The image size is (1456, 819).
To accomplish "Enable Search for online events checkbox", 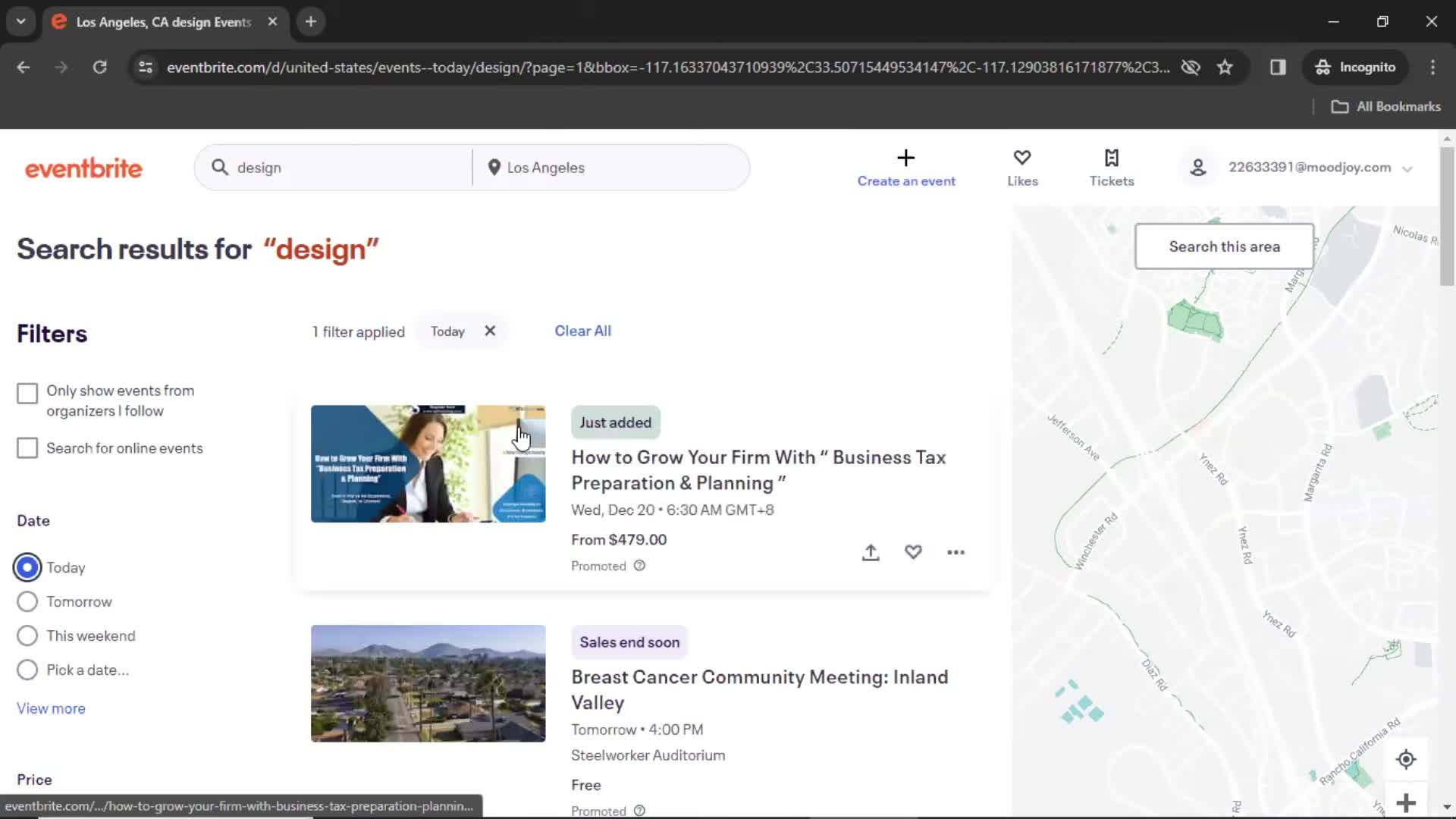I will [x=27, y=448].
